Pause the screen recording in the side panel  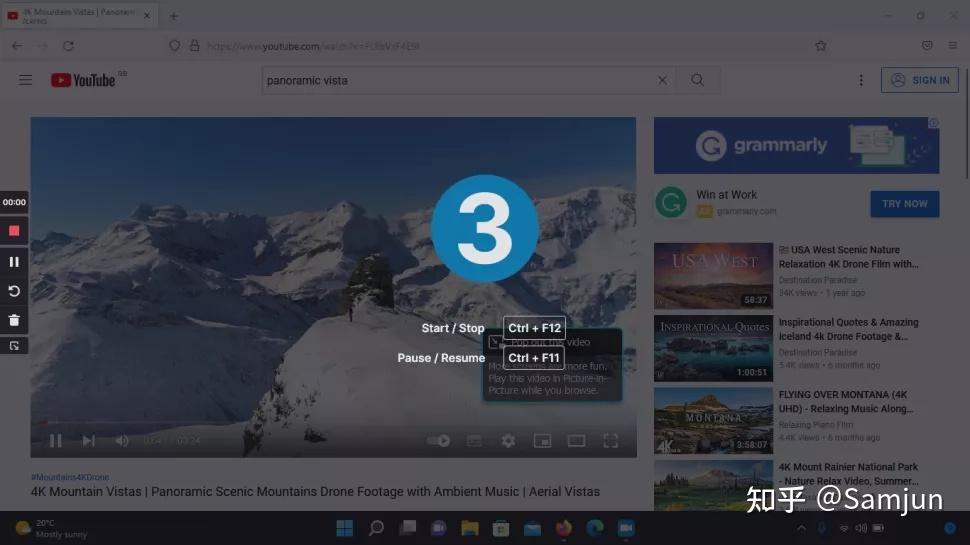[x=14, y=262]
